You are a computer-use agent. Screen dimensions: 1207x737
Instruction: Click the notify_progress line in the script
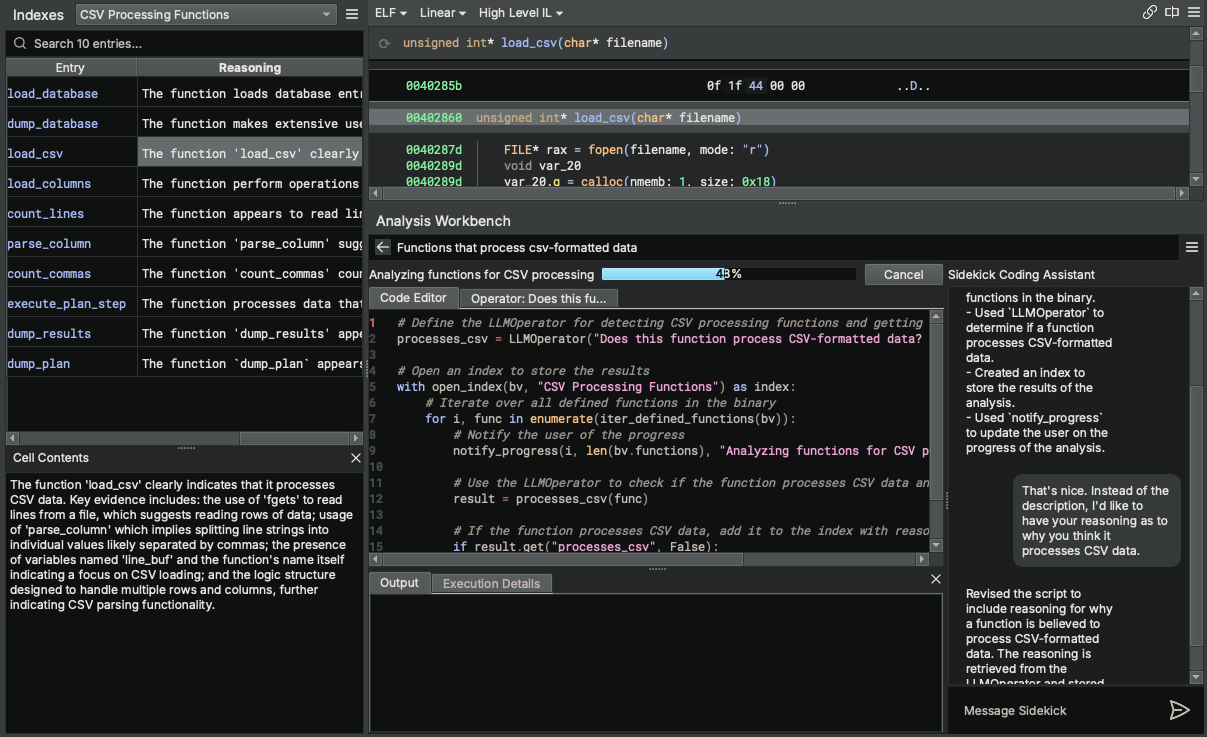[691, 451]
